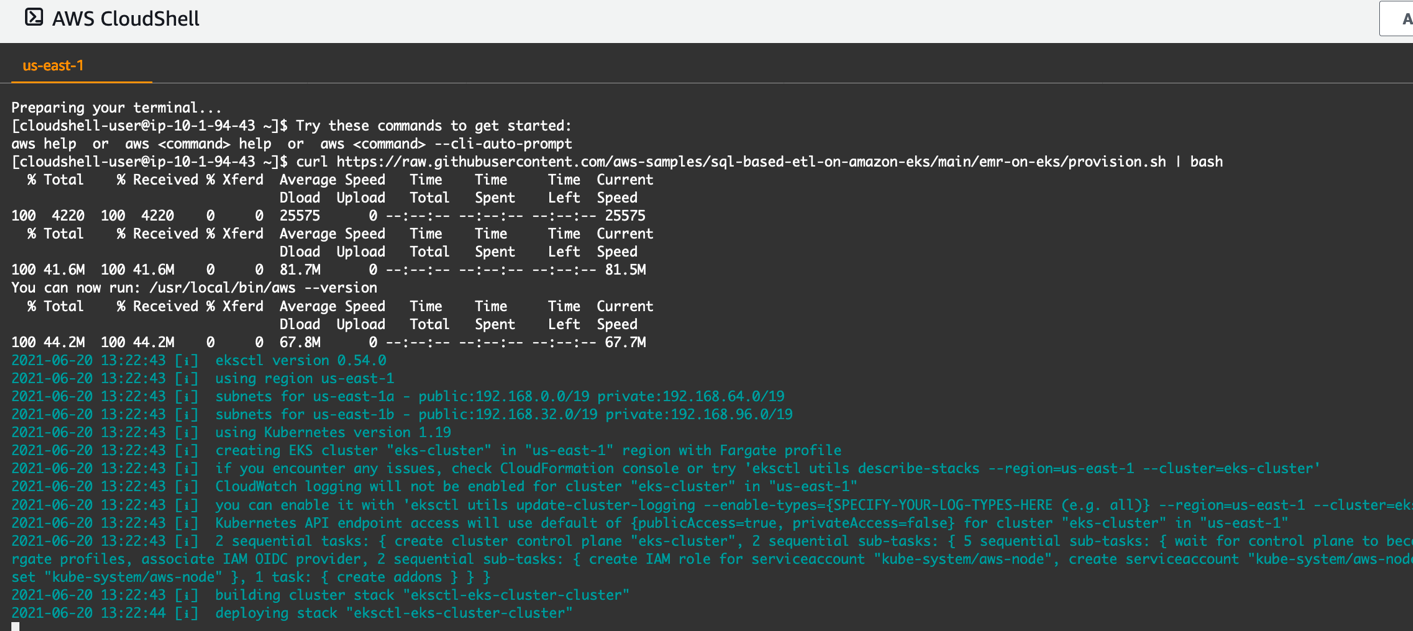Click 'CloudWatch logging will not be enabled' line

click(434, 486)
